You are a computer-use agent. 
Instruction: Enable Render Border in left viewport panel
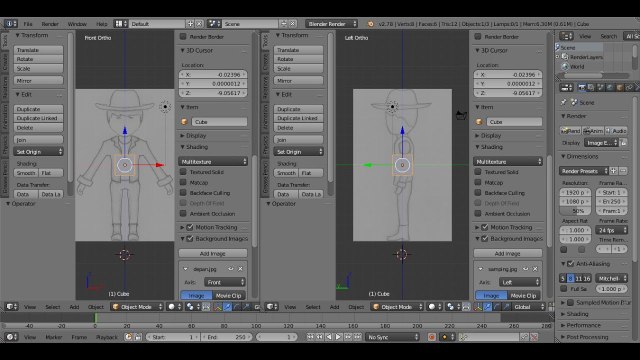(183, 36)
